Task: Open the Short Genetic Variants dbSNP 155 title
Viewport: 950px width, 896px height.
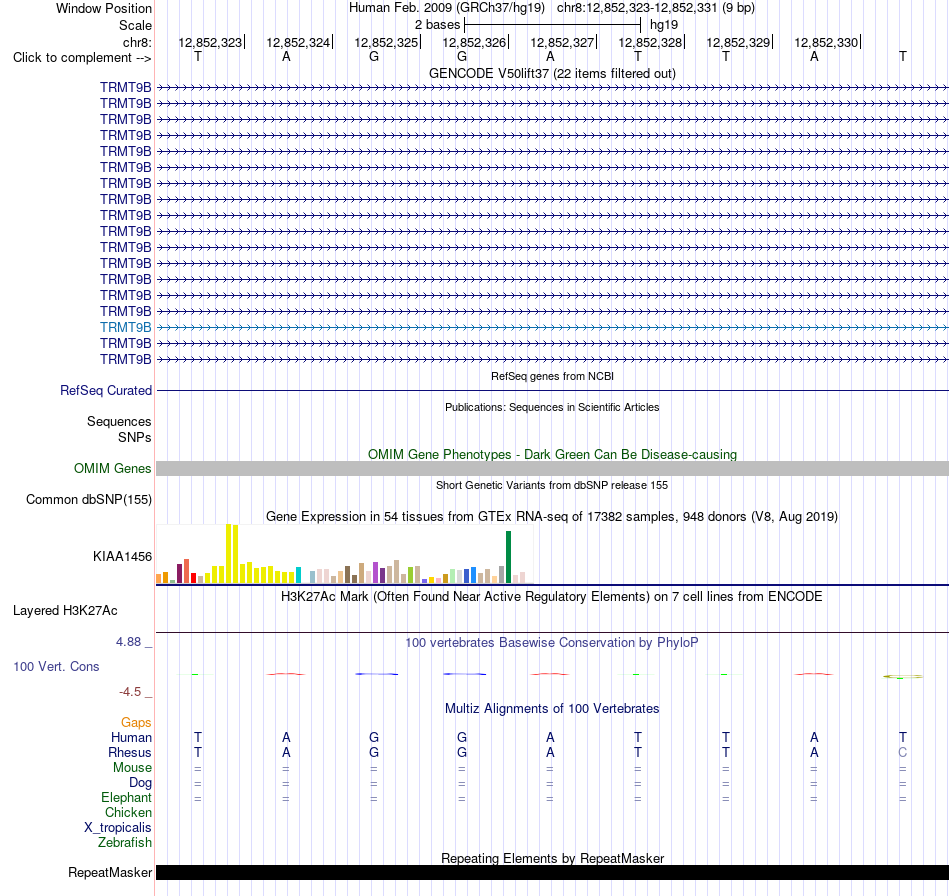Action: coord(552,485)
